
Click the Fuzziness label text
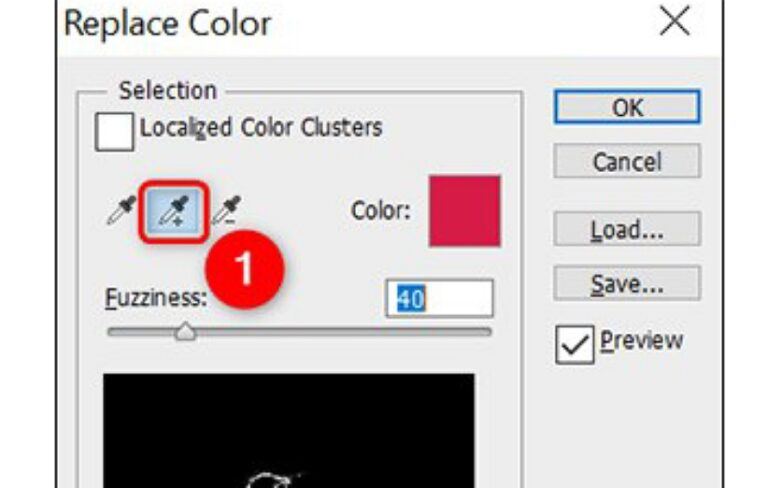156,298
